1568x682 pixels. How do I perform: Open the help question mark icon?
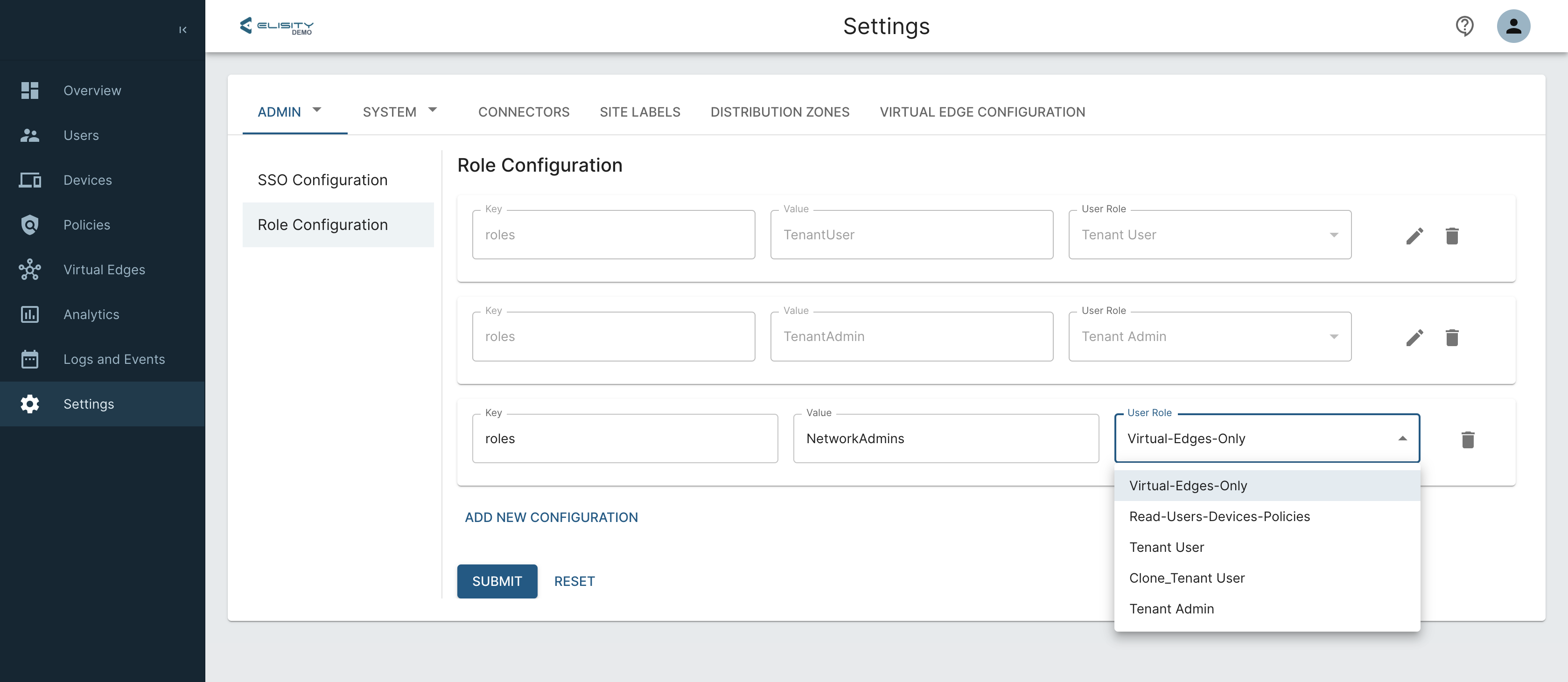click(1464, 26)
